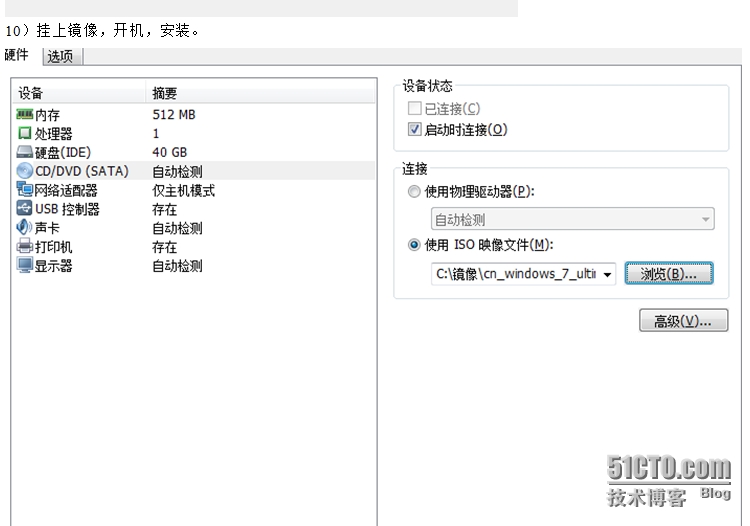Select the 硬盘(IDE) row label
The image size is (750, 526).
pos(63,153)
